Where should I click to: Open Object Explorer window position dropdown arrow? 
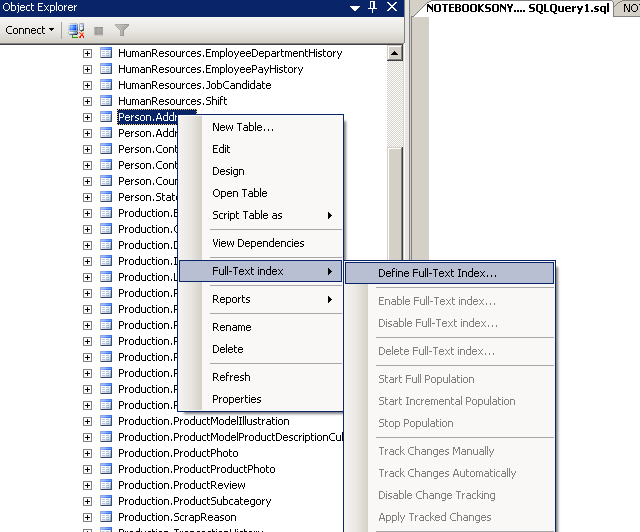356,7
